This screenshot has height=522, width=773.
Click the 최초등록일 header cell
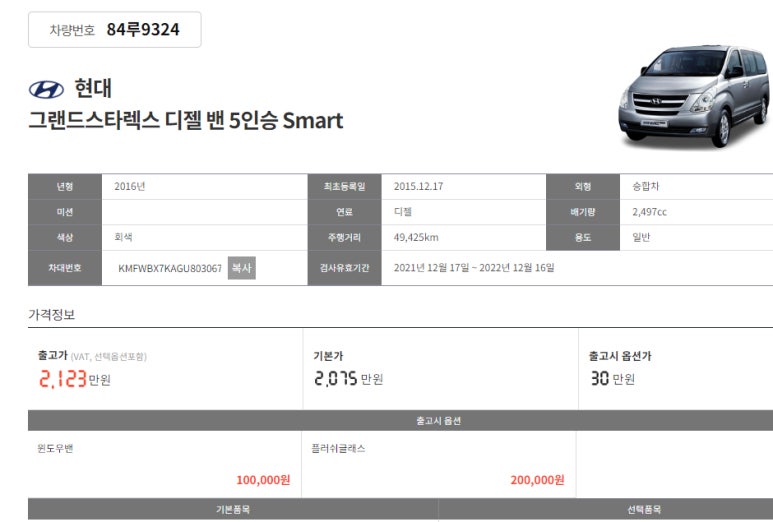(345, 186)
